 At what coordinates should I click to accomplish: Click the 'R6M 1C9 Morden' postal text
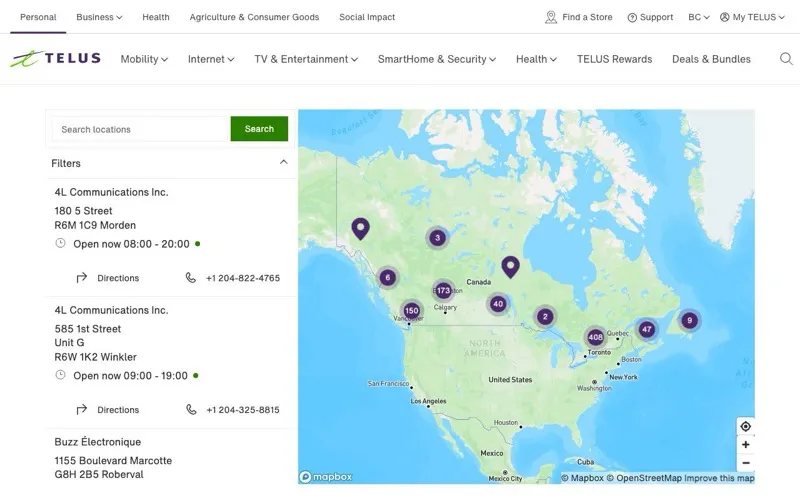95,226
